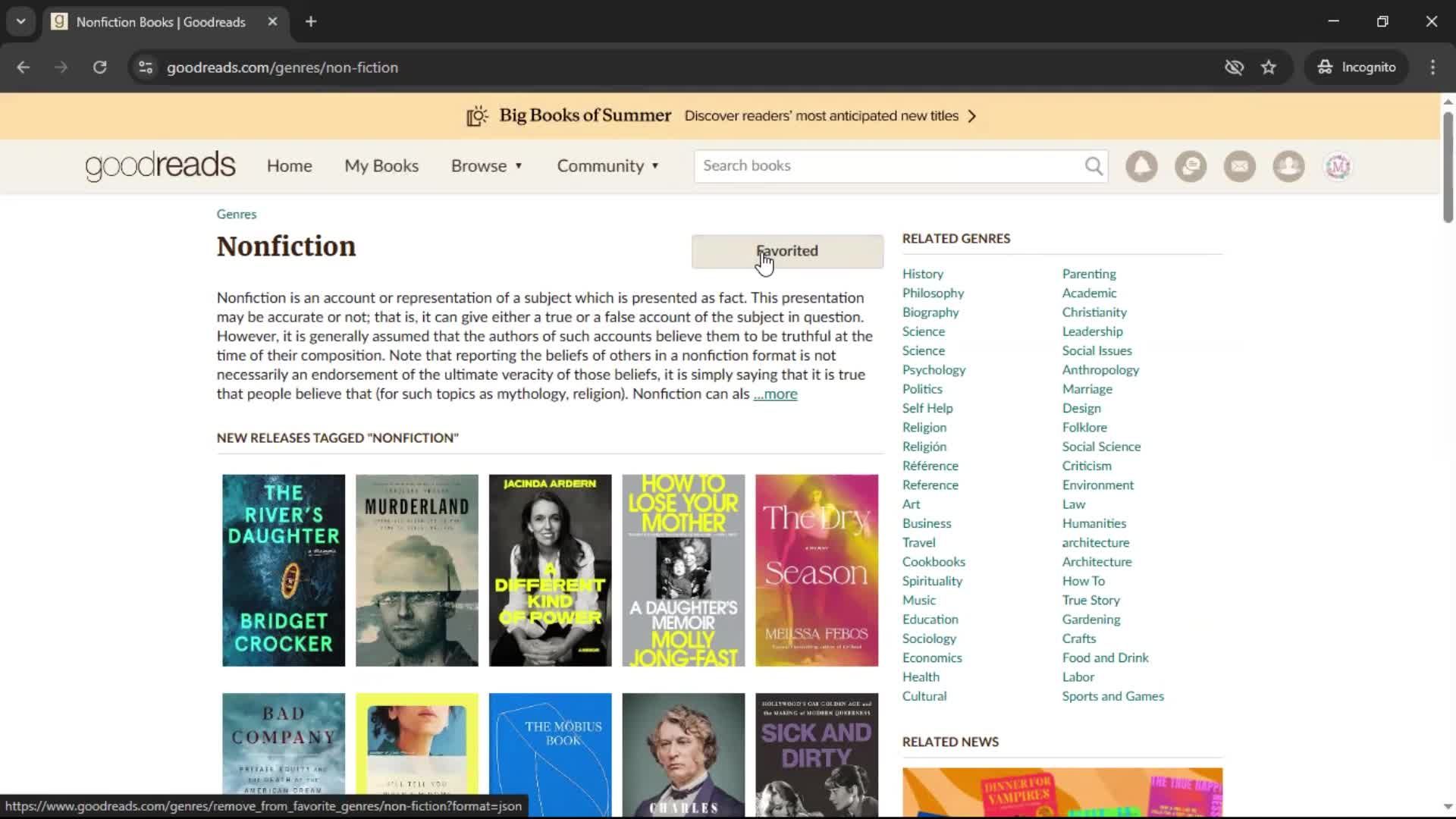Bookmark this page with the star icon
The image size is (1456, 819).
[1269, 67]
